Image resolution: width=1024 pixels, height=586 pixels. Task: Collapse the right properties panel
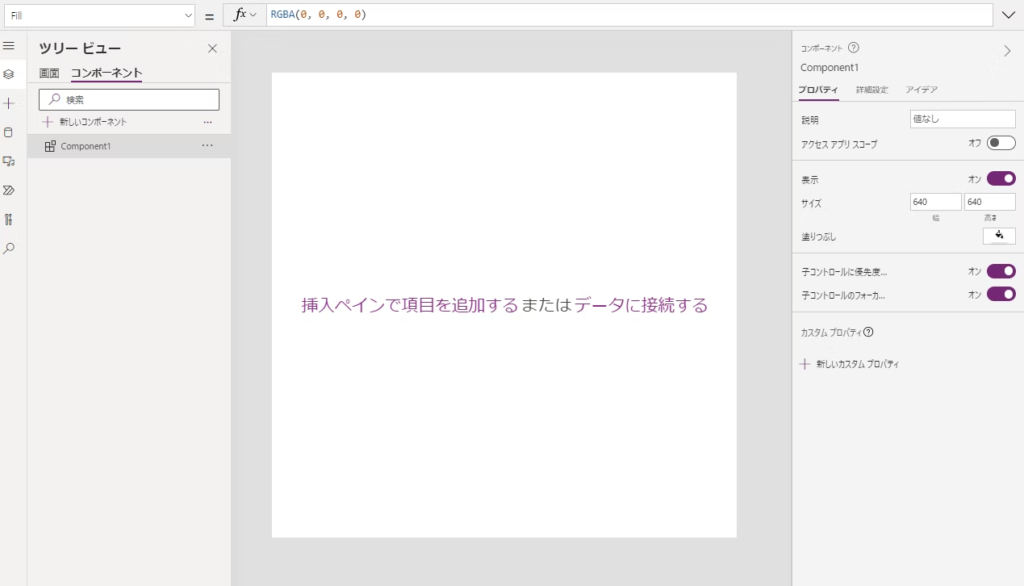pyautogui.click(x=1007, y=50)
